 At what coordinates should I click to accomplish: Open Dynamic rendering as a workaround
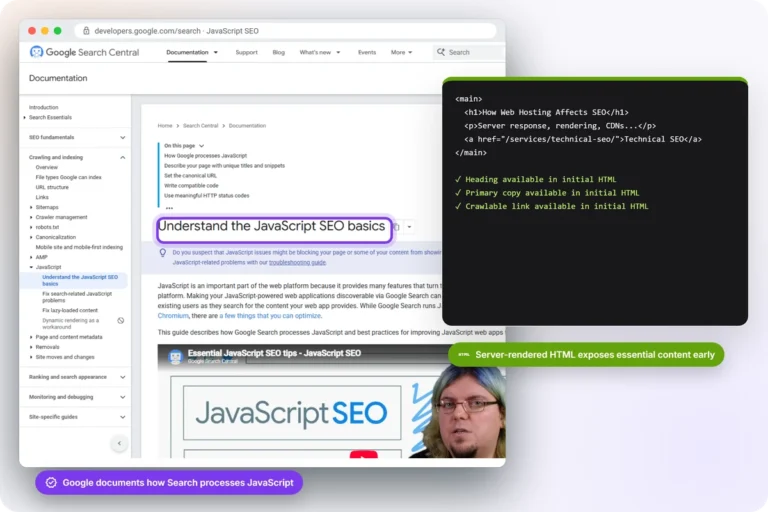click(x=71, y=323)
